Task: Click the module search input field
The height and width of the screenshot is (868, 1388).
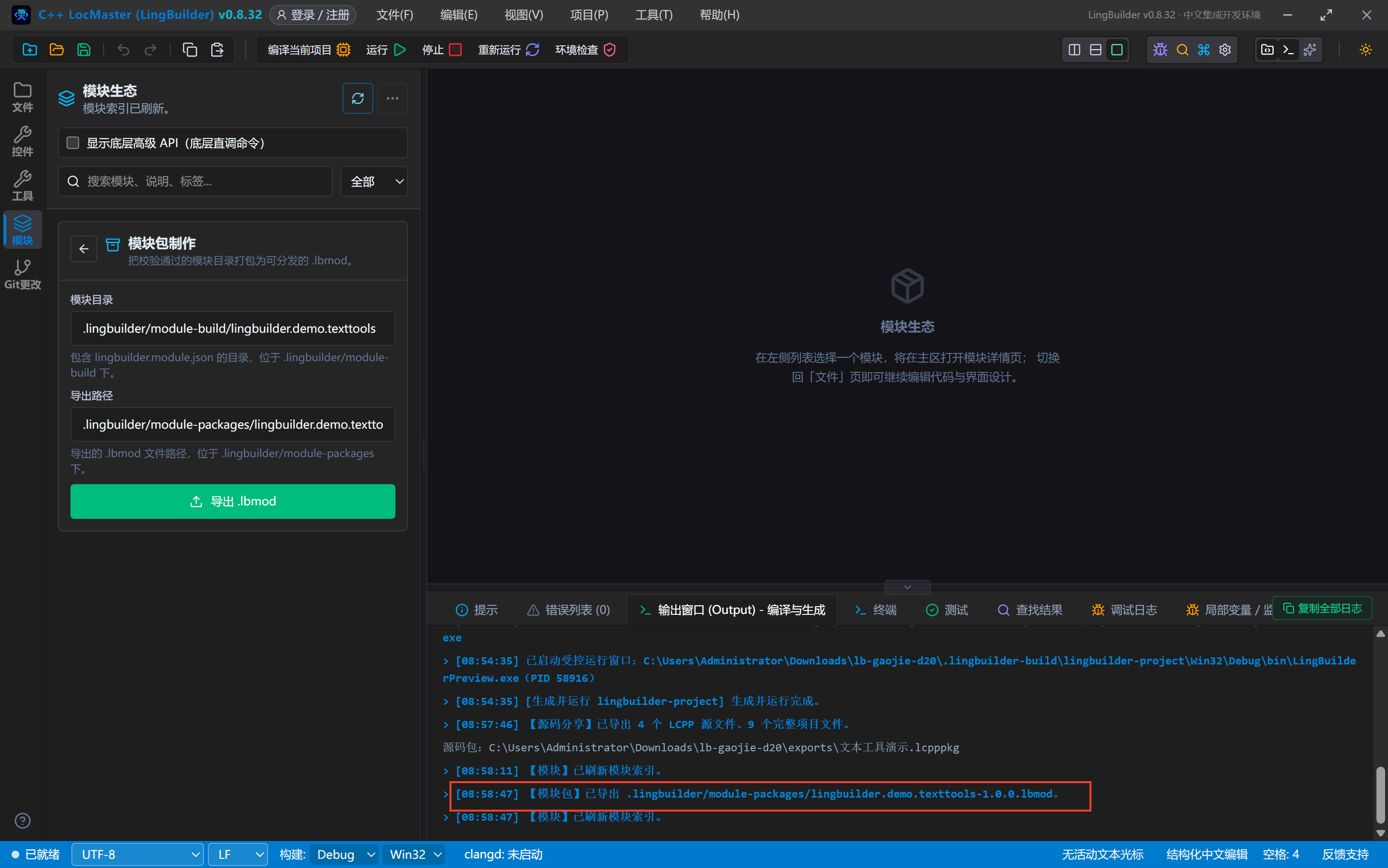Action: coord(195,181)
